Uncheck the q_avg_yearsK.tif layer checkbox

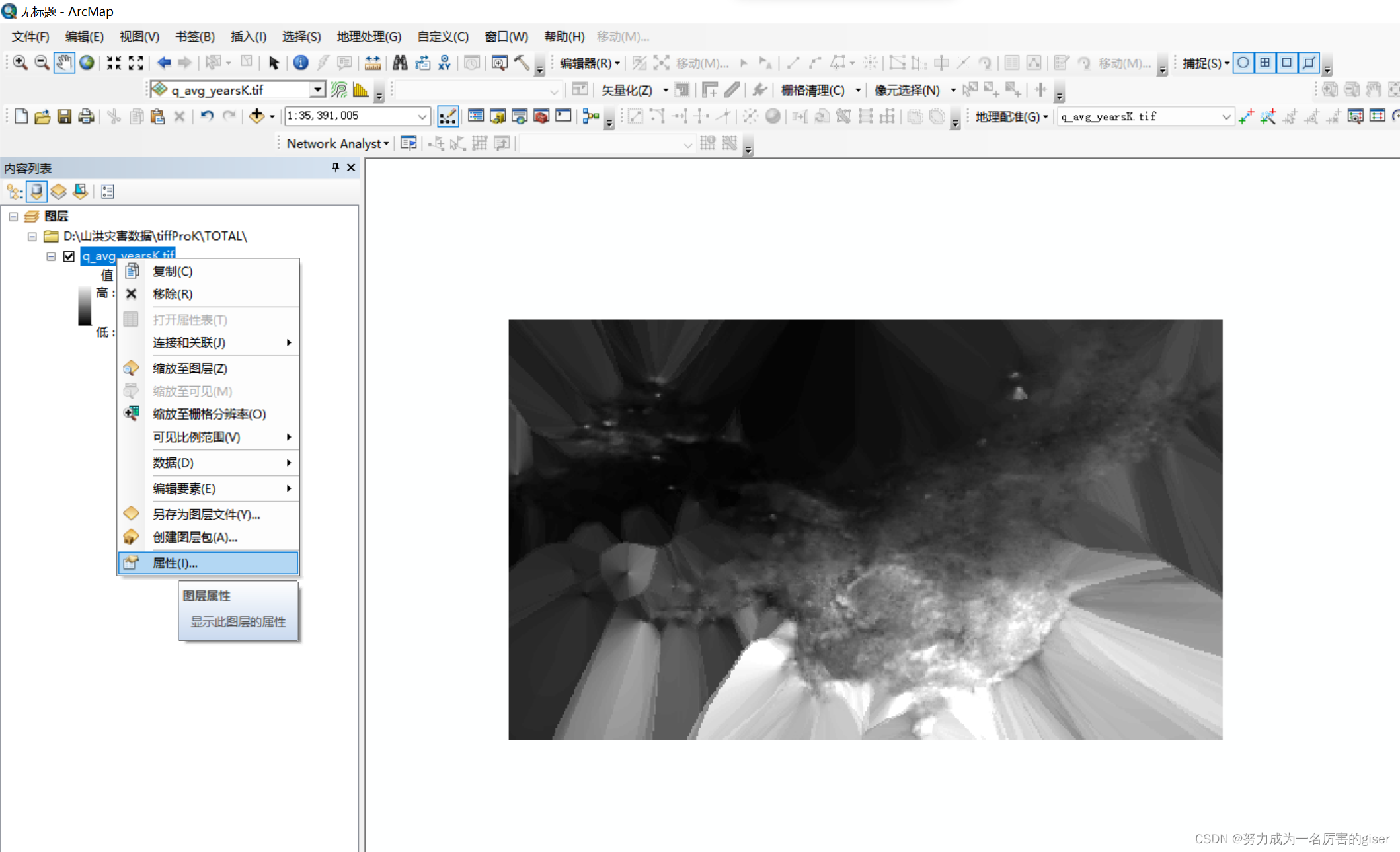tap(69, 256)
